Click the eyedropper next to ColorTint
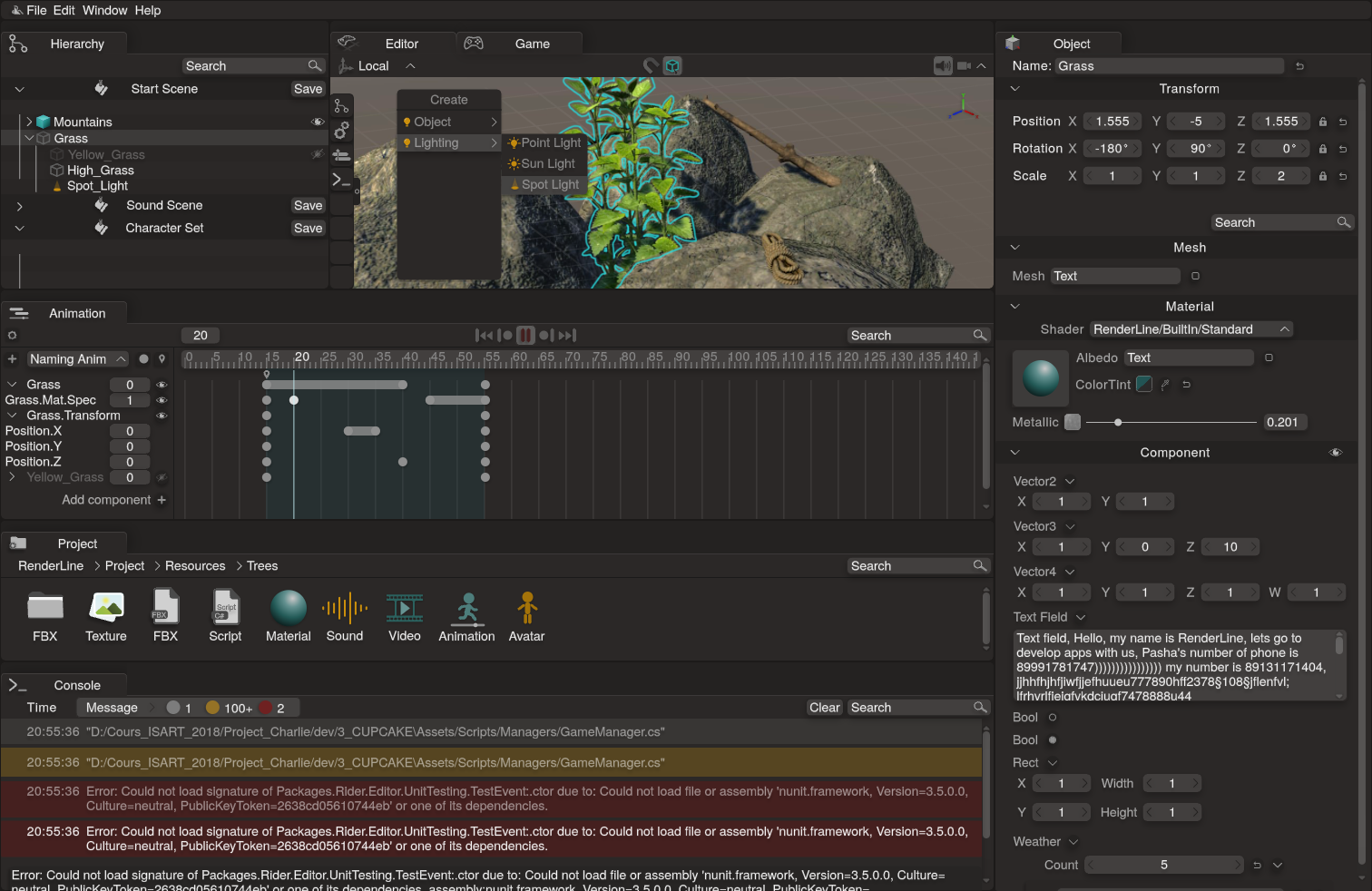Image resolution: width=1372 pixels, height=891 pixels. [1166, 385]
